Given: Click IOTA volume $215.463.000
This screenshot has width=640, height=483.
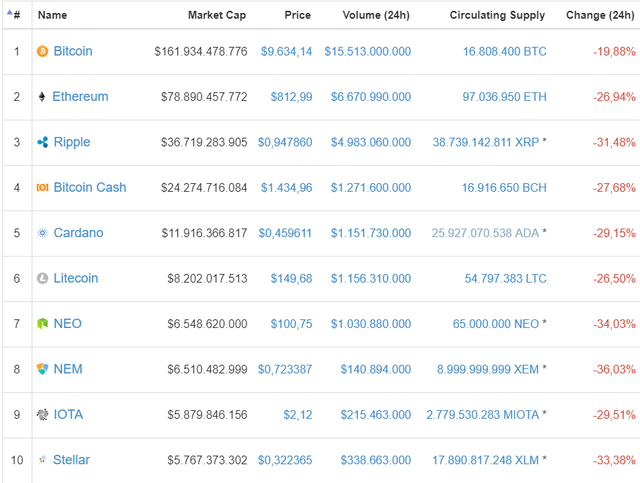Looking at the screenshot, I should [376, 415].
